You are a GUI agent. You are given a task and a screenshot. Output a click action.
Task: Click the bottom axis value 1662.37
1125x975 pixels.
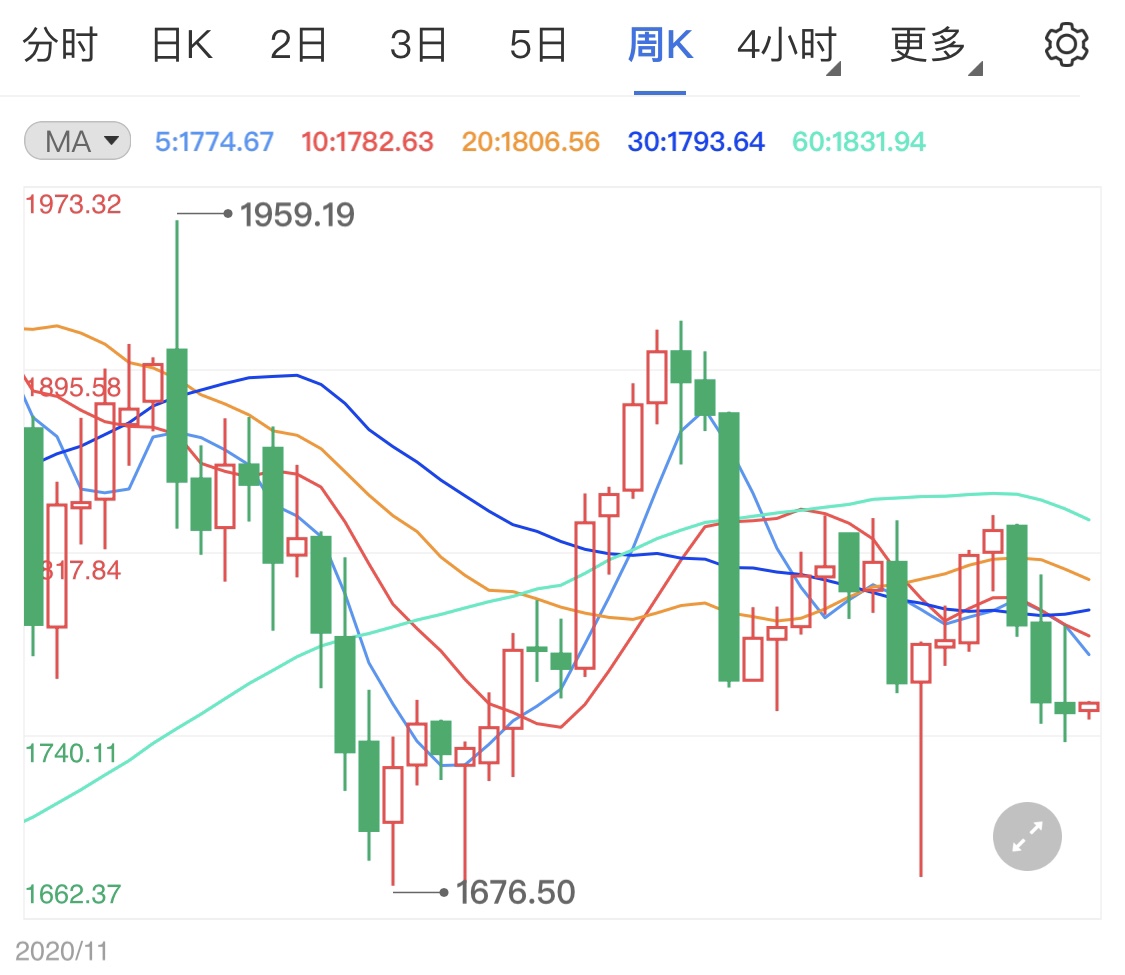73,894
